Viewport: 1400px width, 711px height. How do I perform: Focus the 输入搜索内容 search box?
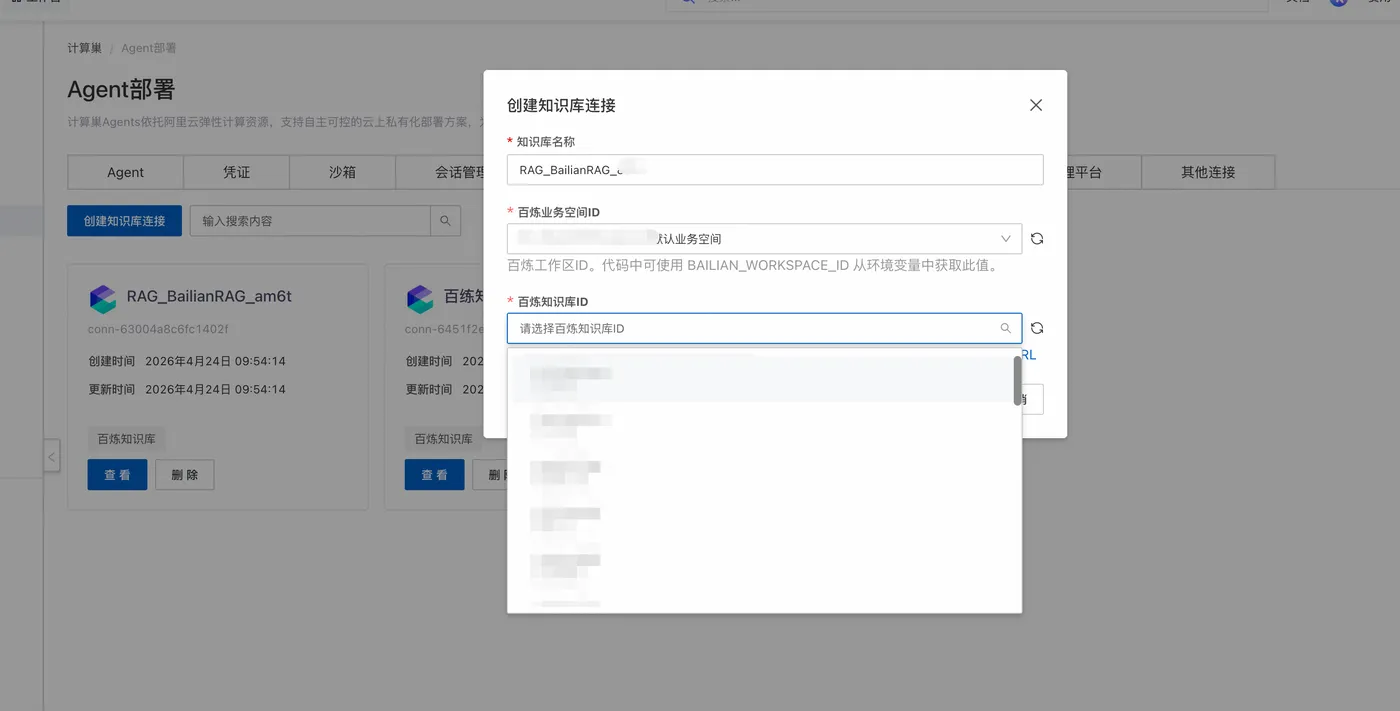(310, 221)
